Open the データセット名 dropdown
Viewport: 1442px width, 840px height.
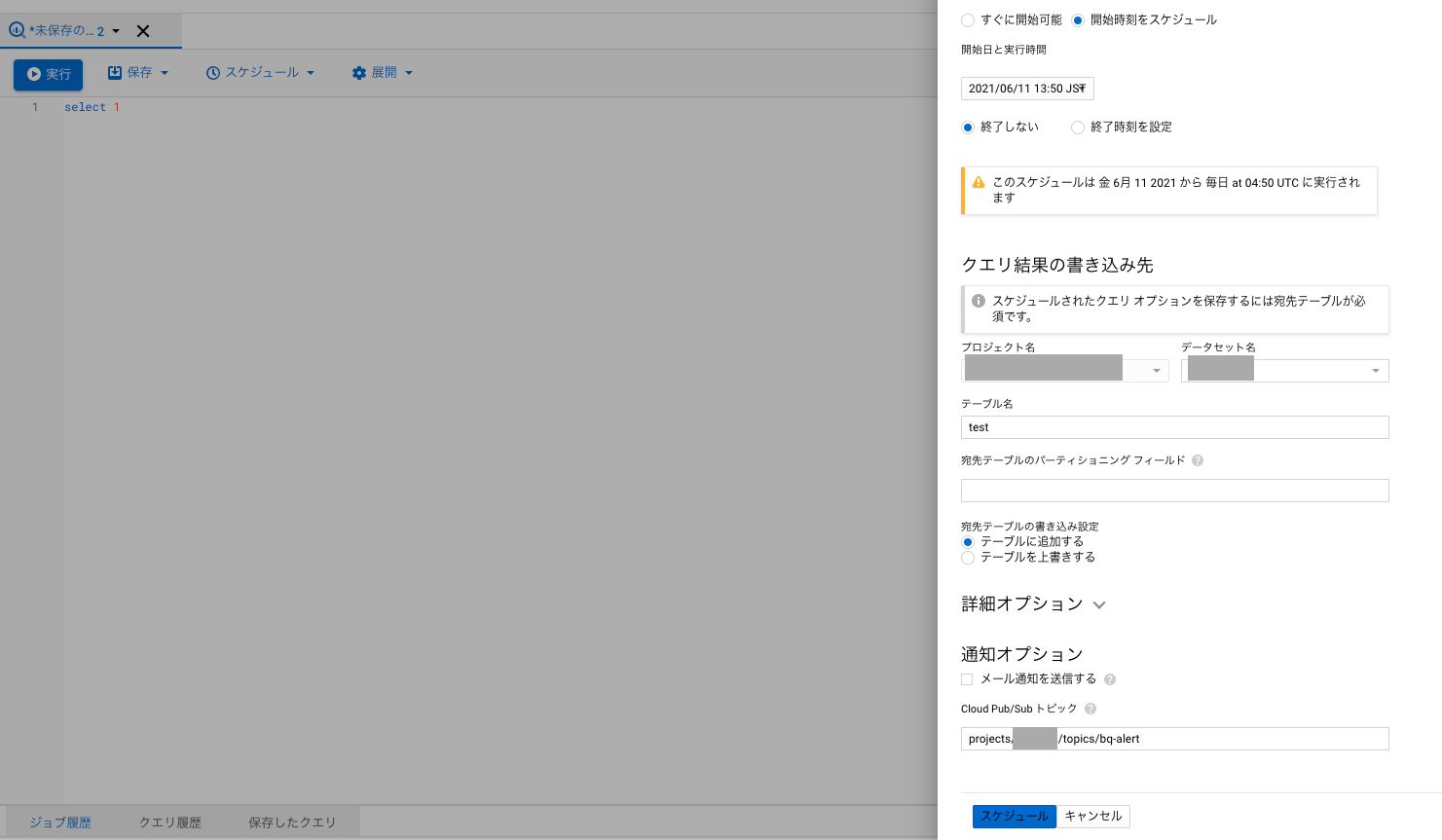(x=1375, y=371)
